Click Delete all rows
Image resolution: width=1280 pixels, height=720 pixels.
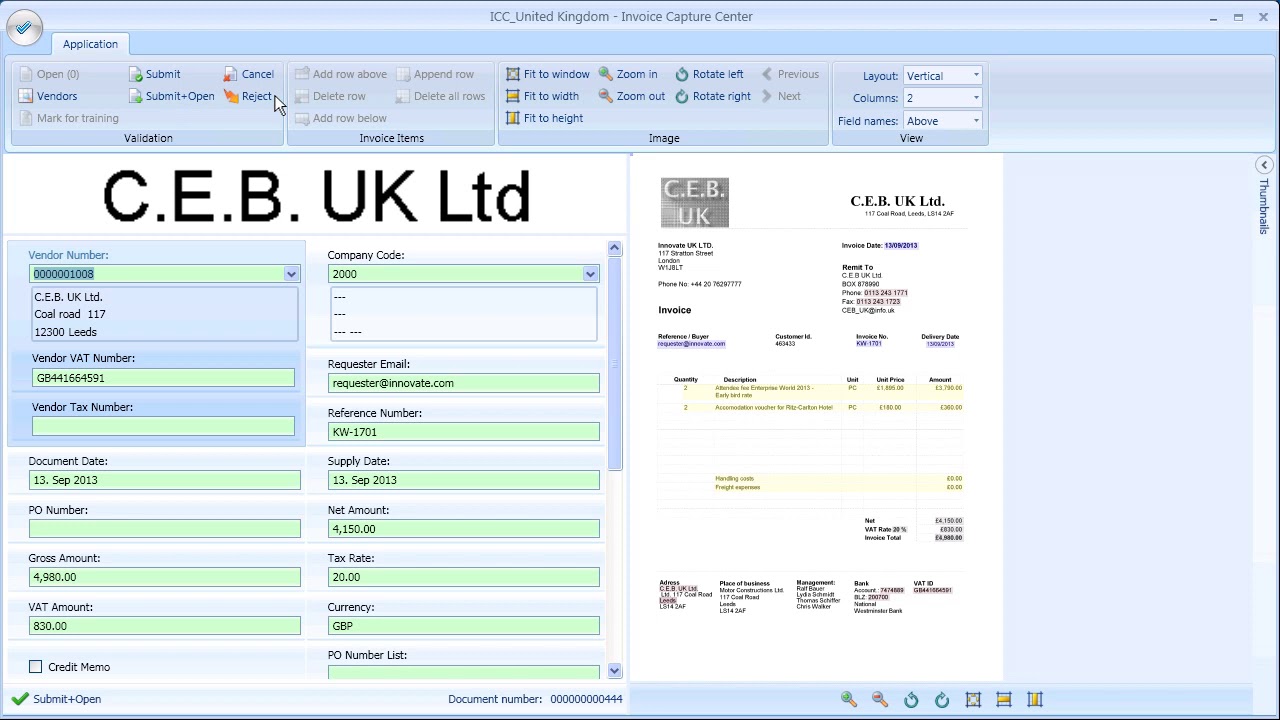[x=440, y=96]
